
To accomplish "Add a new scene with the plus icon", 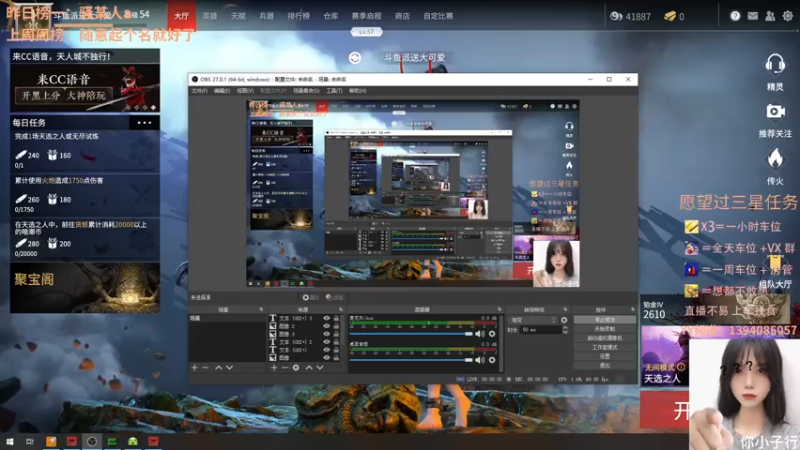I will [194, 367].
